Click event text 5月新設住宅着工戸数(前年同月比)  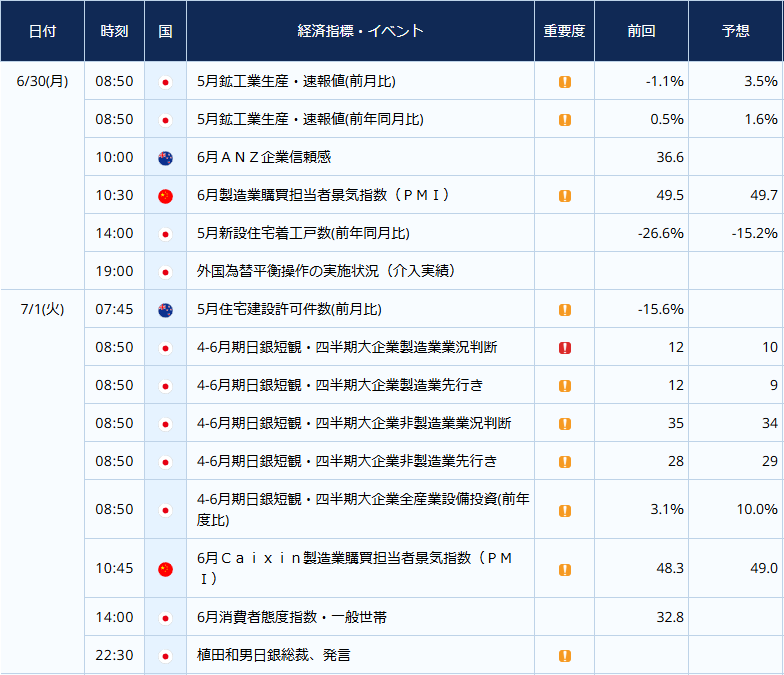(x=303, y=233)
